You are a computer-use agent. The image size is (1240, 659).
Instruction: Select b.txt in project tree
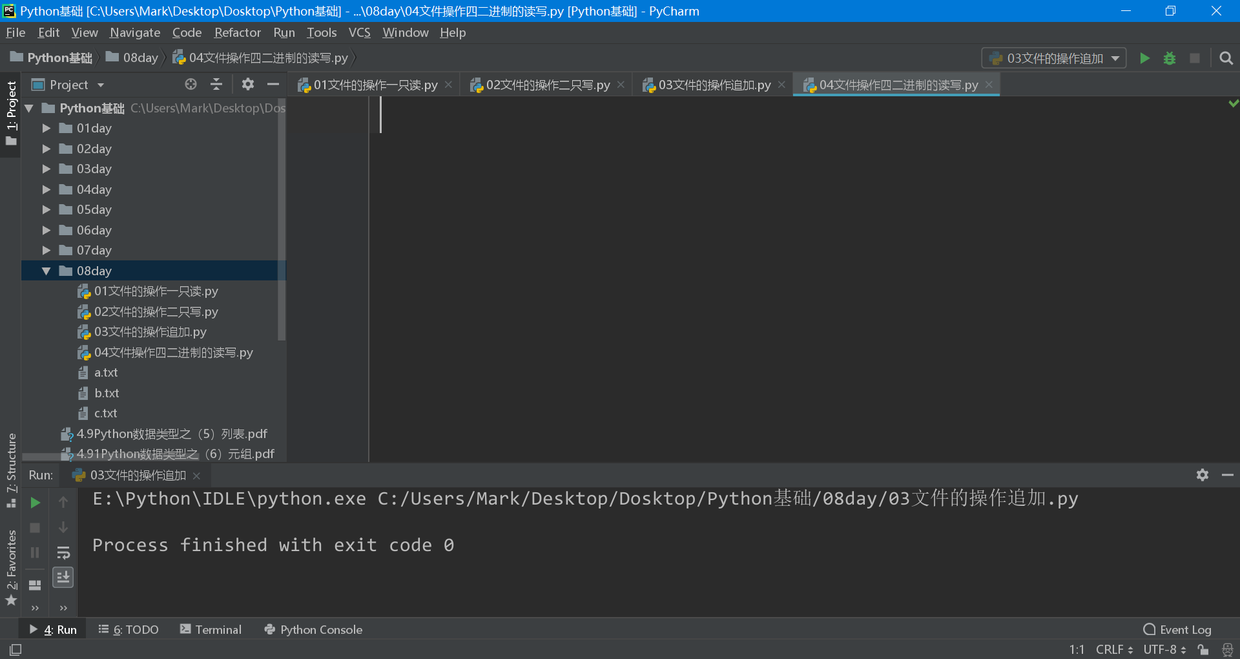tap(106, 393)
